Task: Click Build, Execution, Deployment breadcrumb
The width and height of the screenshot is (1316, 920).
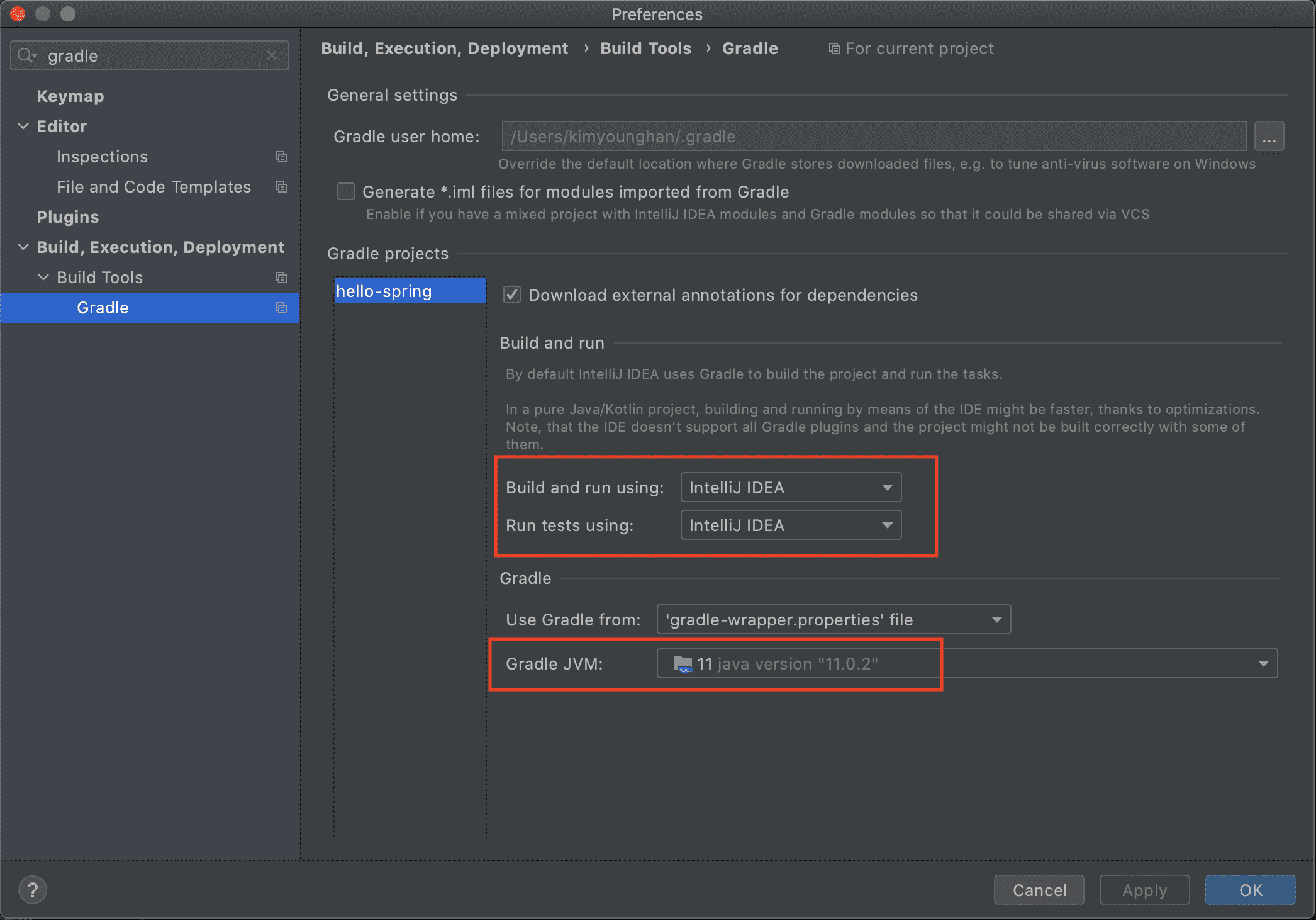Action: 444,48
